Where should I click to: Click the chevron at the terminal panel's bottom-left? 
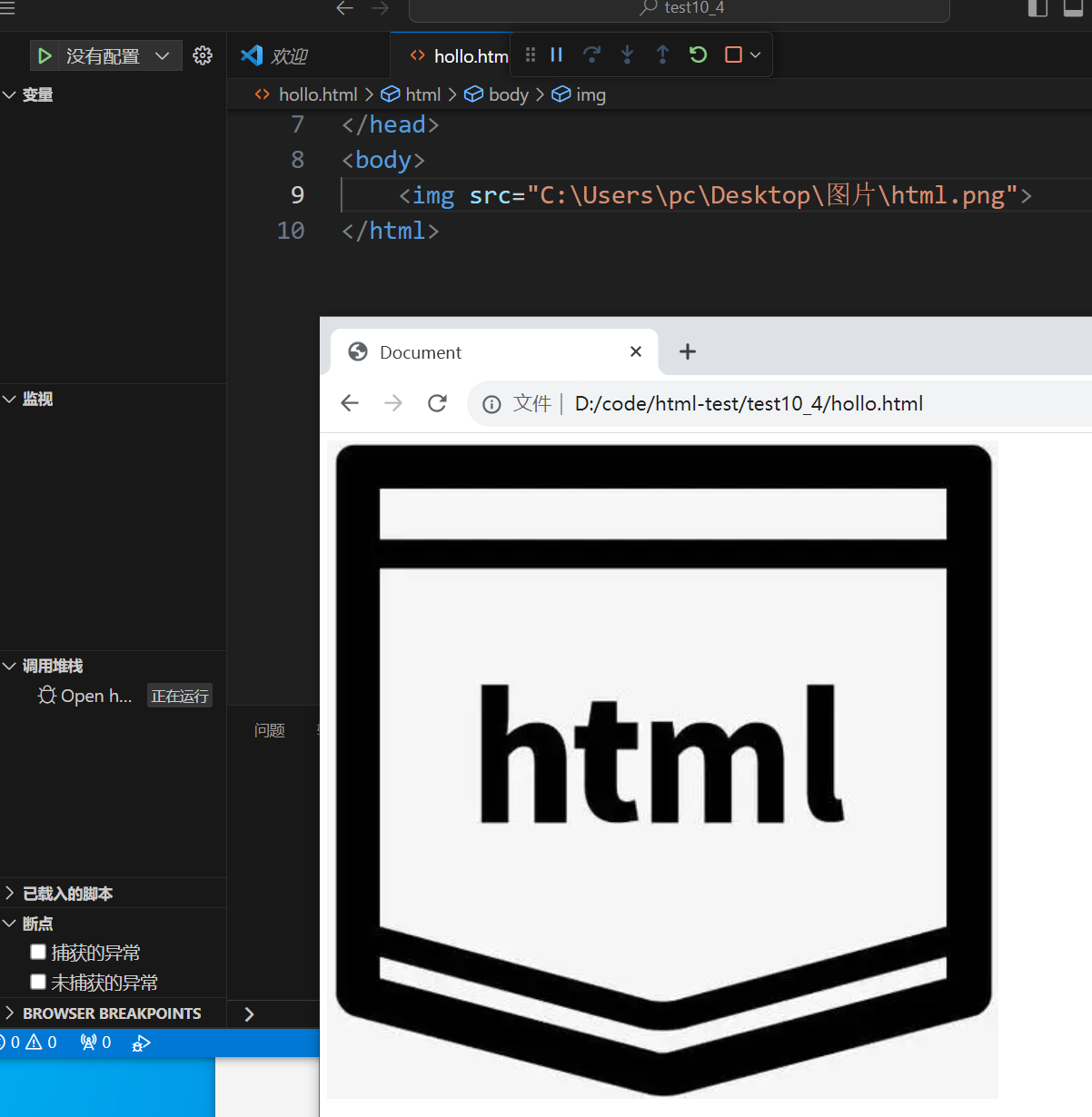249,1014
